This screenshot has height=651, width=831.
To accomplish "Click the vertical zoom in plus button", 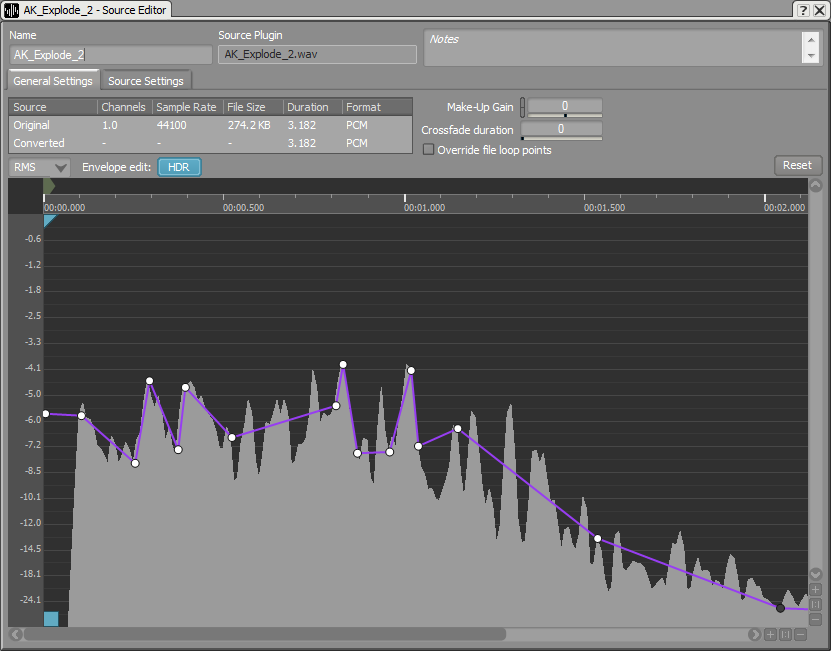I will [x=816, y=590].
